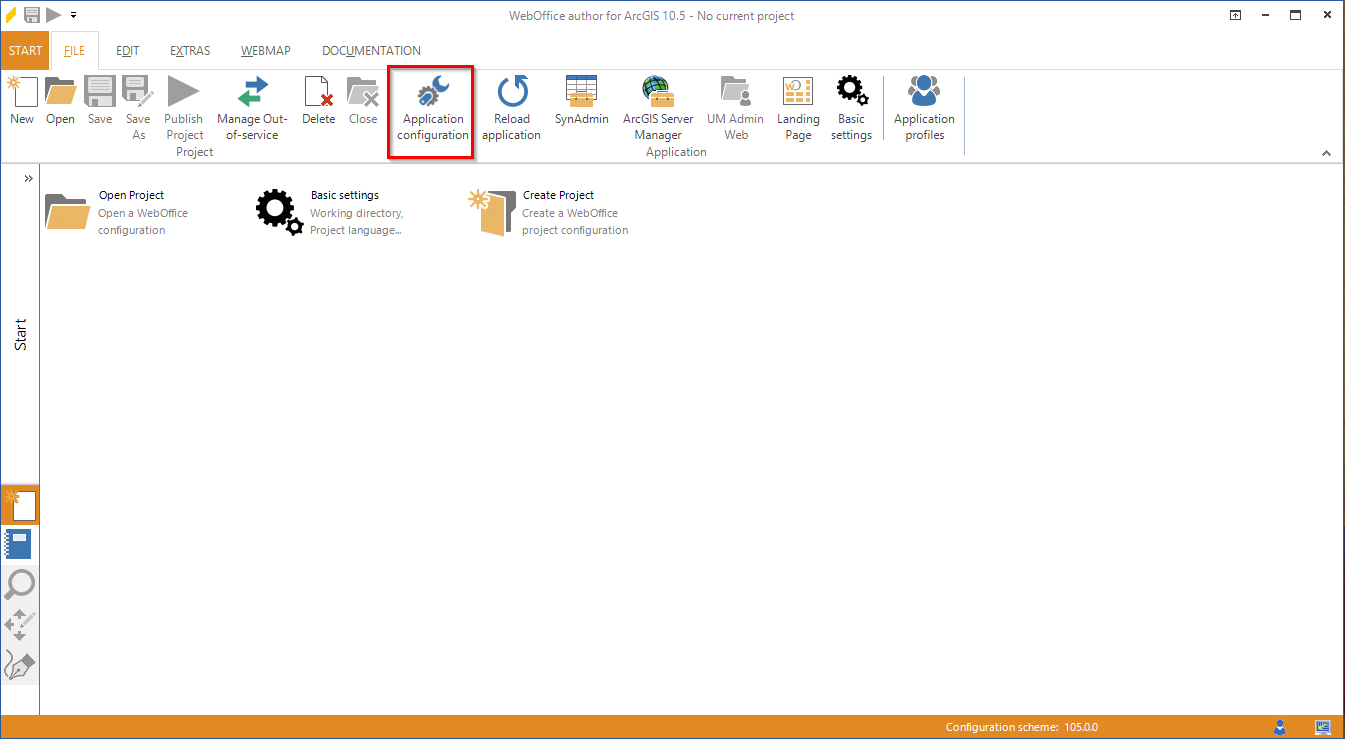
Task: Select the pen annotation icon in the sidebar
Action: pos(20,664)
